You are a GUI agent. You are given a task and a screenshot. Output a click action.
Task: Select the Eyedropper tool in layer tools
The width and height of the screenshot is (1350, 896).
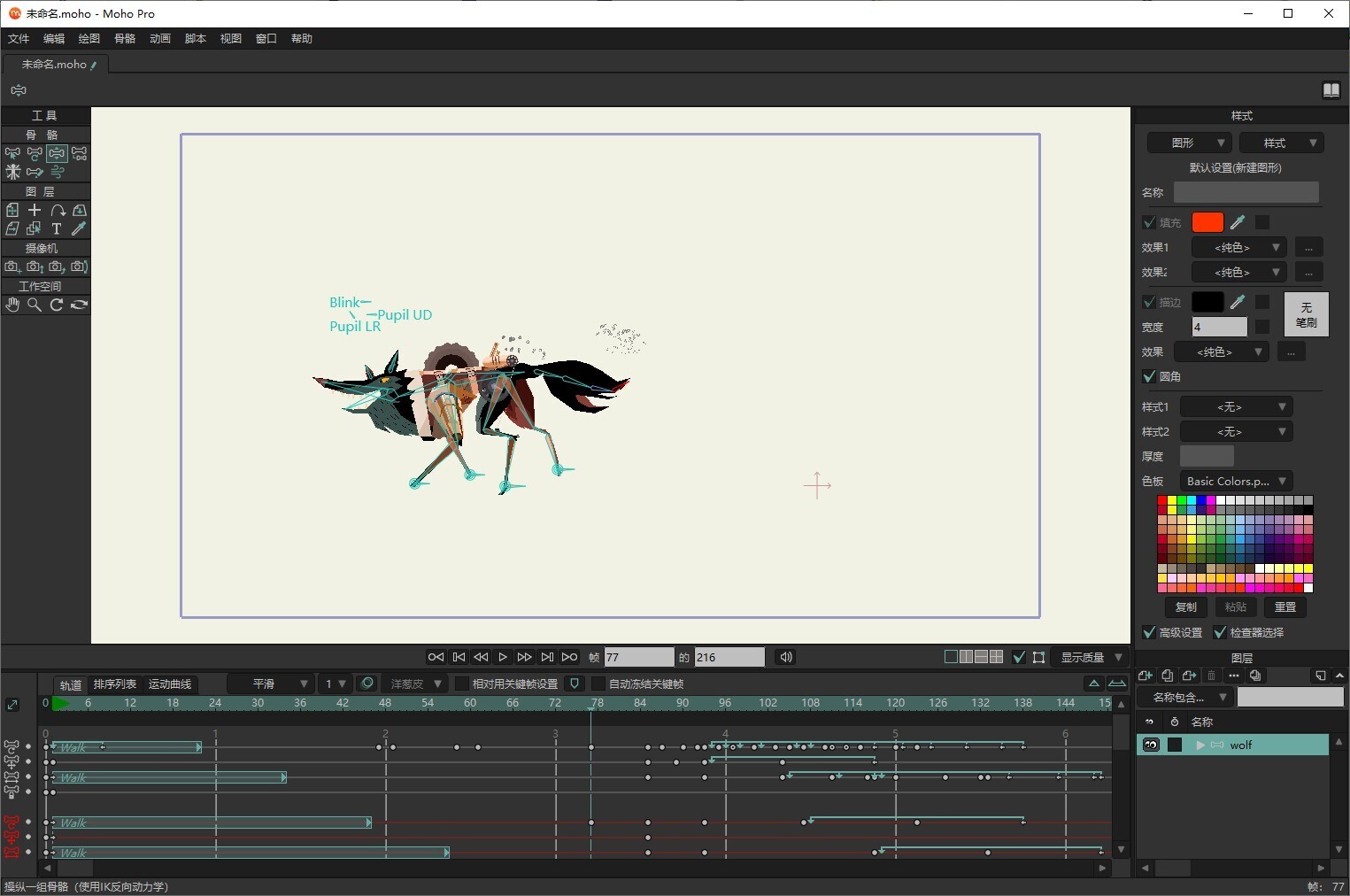coord(79,228)
